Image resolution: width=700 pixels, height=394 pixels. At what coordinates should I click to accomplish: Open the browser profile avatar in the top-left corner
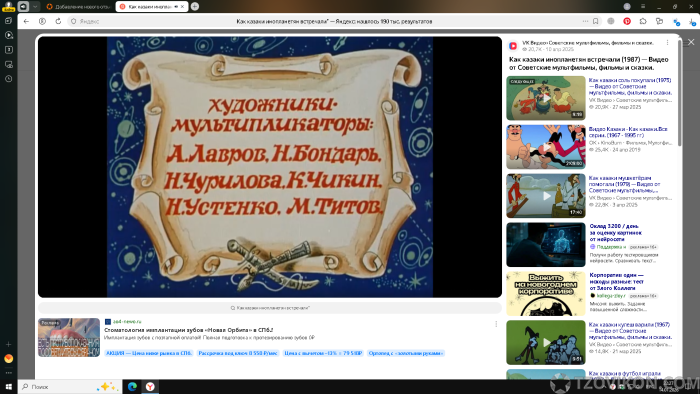click(x=8, y=6)
